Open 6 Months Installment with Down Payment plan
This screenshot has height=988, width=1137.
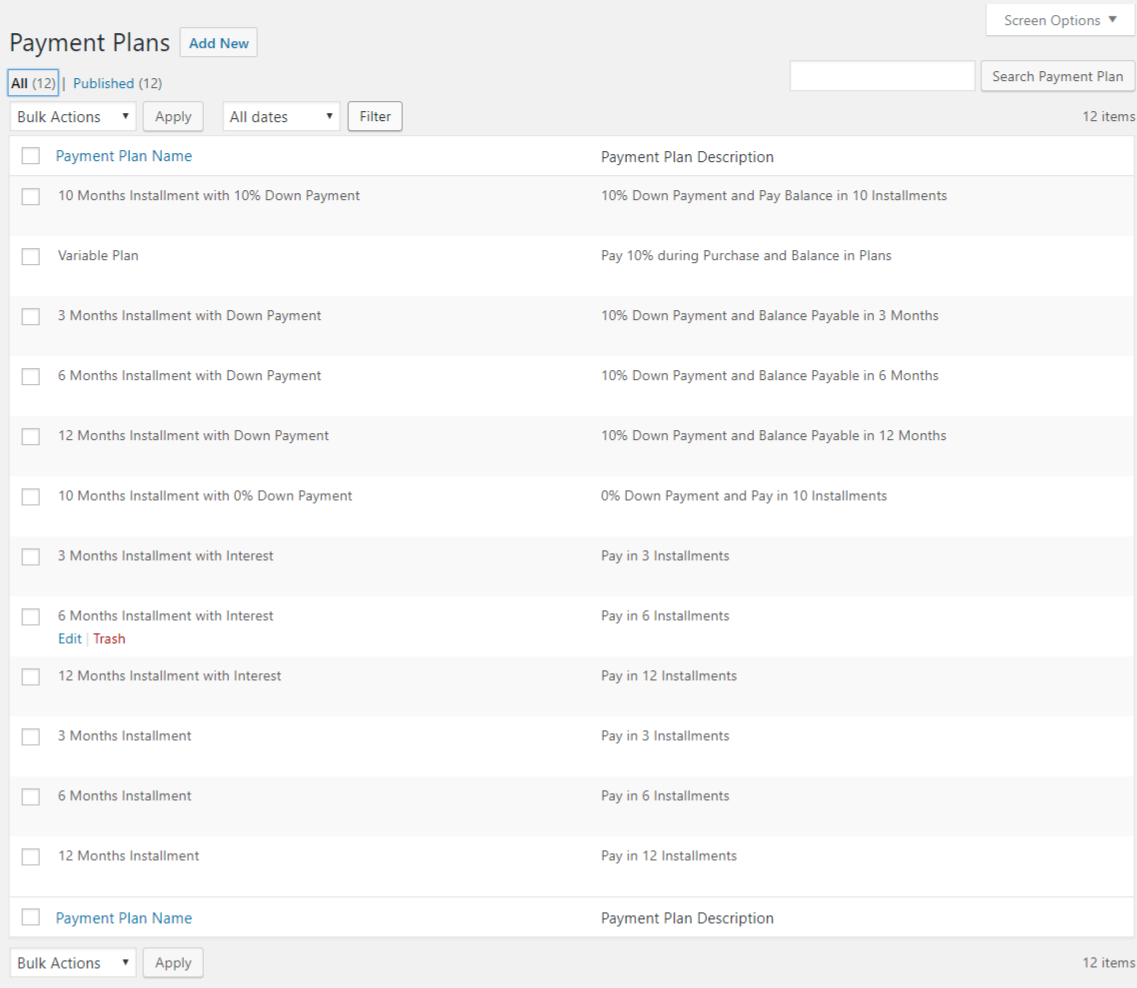(x=189, y=375)
